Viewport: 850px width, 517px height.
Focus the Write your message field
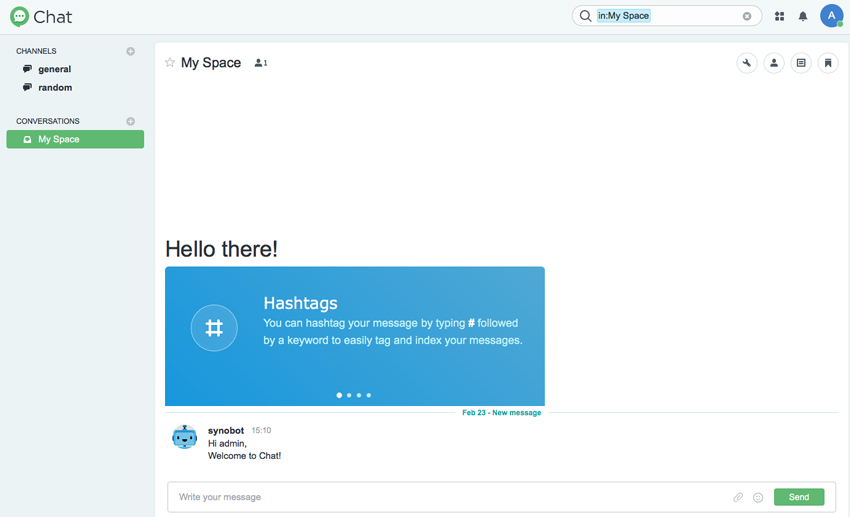coord(450,497)
